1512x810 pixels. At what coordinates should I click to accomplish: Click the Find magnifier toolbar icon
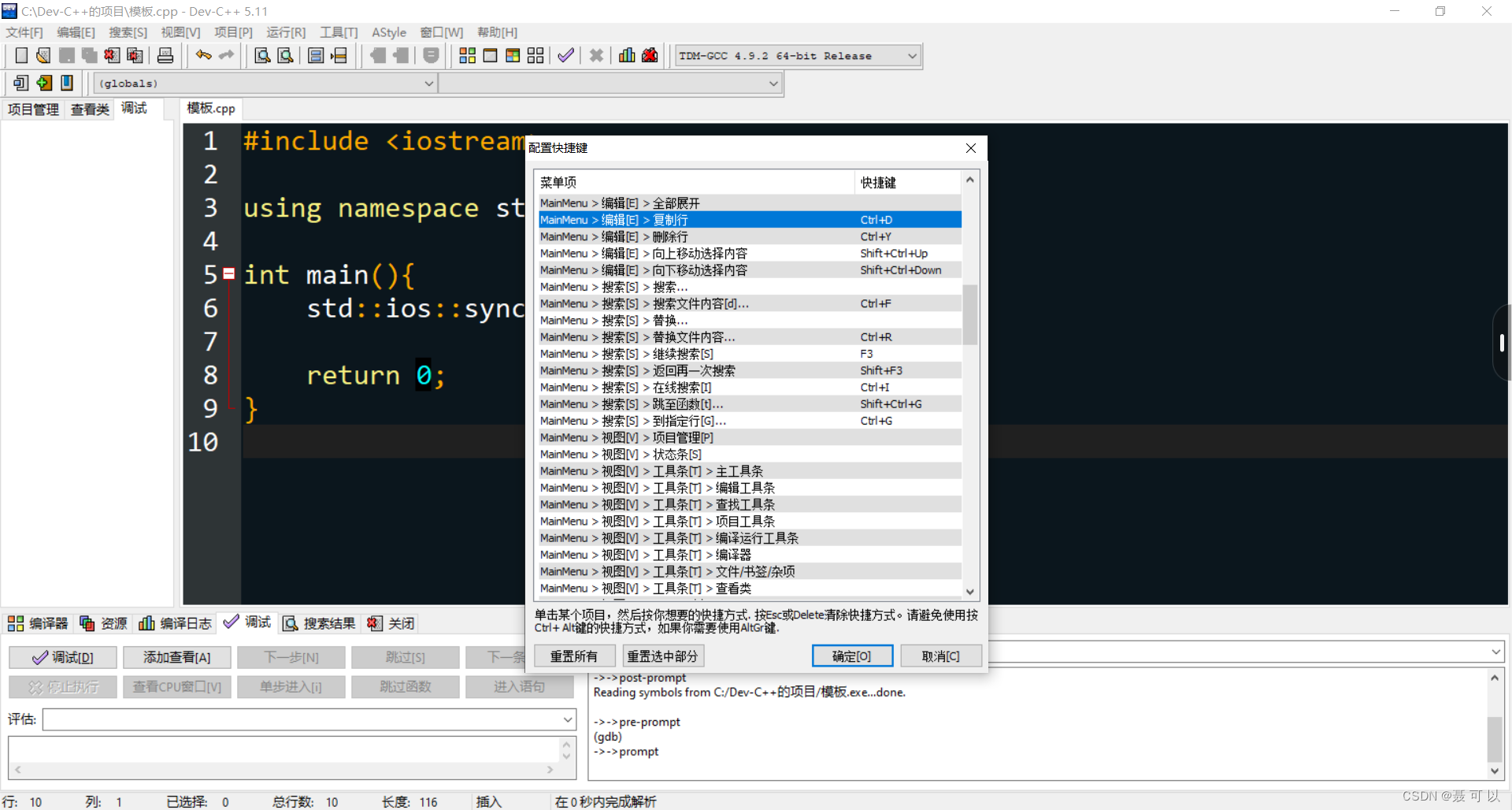262,55
